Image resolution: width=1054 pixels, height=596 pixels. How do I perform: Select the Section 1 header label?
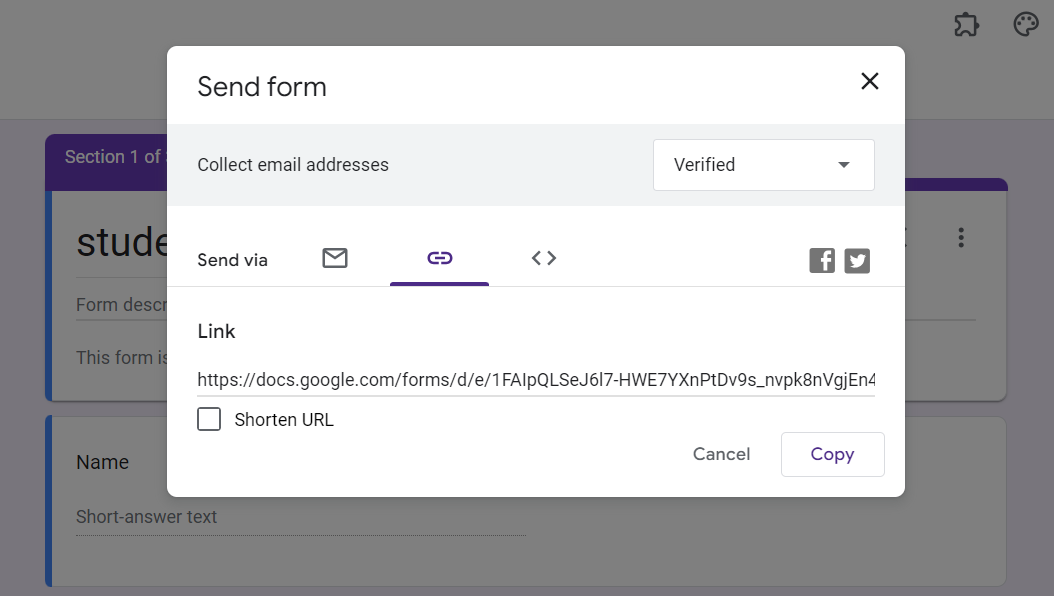(x=112, y=157)
